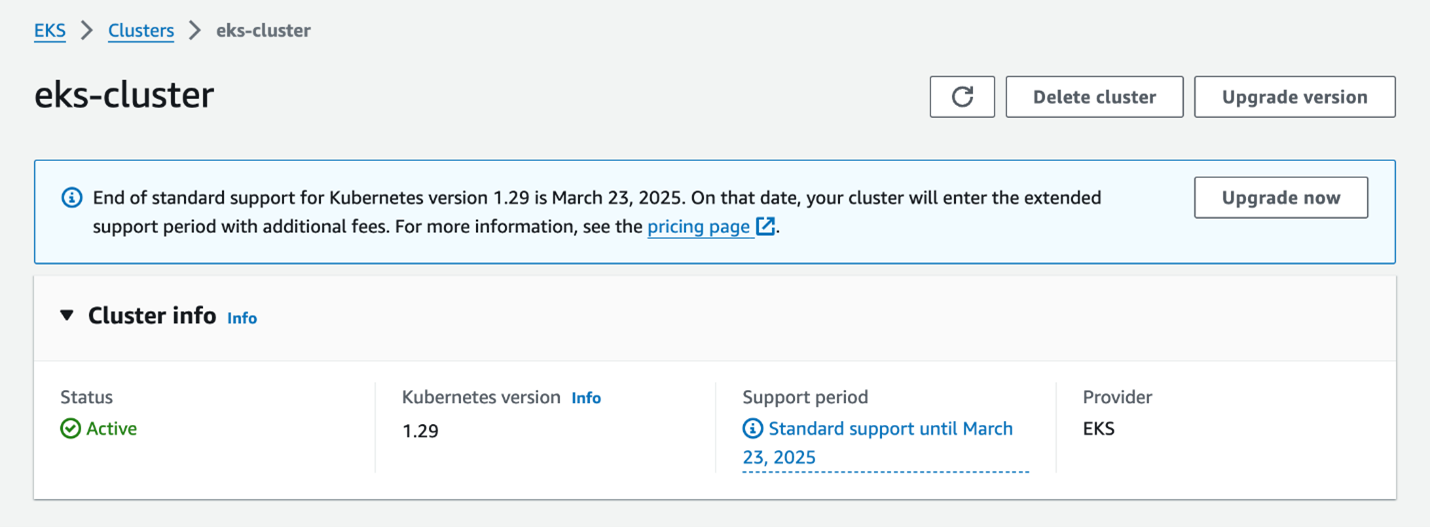Click the info icon before Standard support text
Viewport: 1430px width, 527px height.
[753, 429]
